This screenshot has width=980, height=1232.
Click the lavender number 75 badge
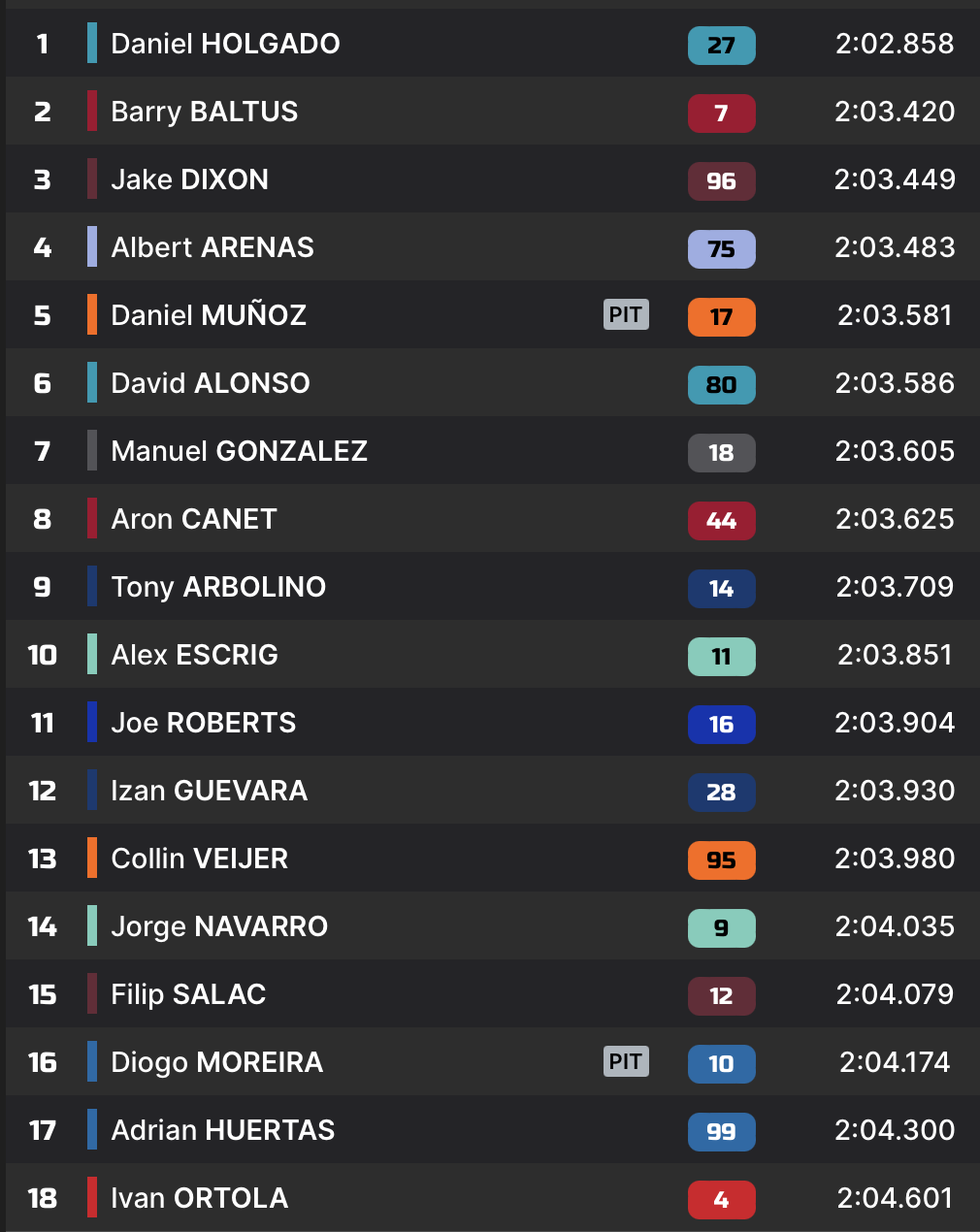(721, 249)
